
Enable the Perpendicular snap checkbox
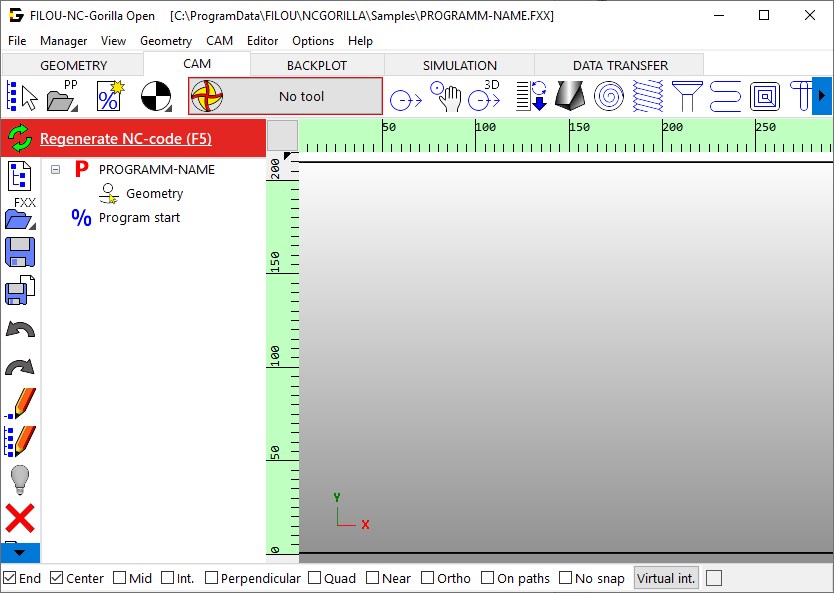point(211,578)
